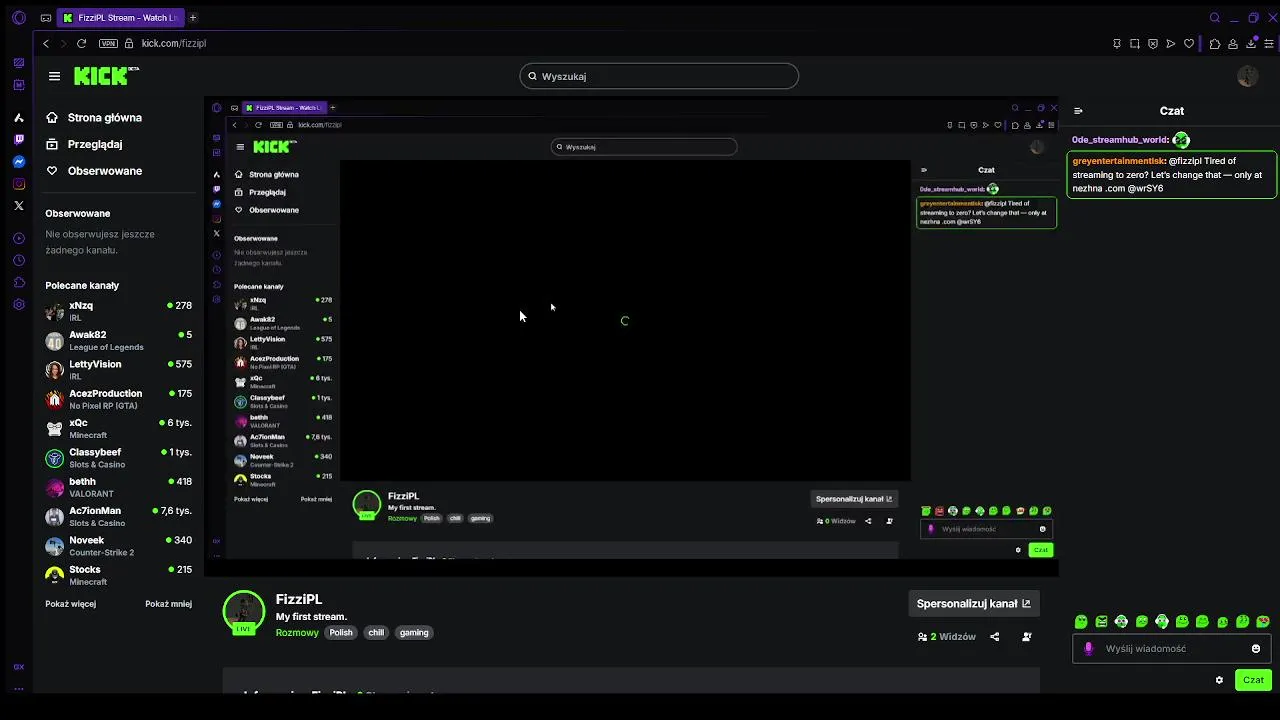Open the Rozmowy category link
Image resolution: width=1280 pixels, height=720 pixels.
297,632
